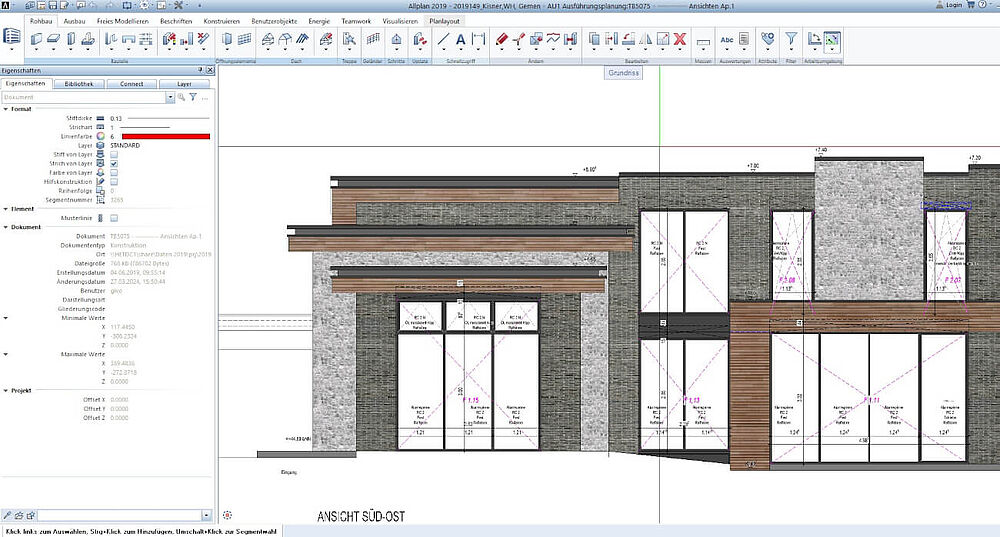Toggle the Farbe von Layer checkbox

coord(114,172)
